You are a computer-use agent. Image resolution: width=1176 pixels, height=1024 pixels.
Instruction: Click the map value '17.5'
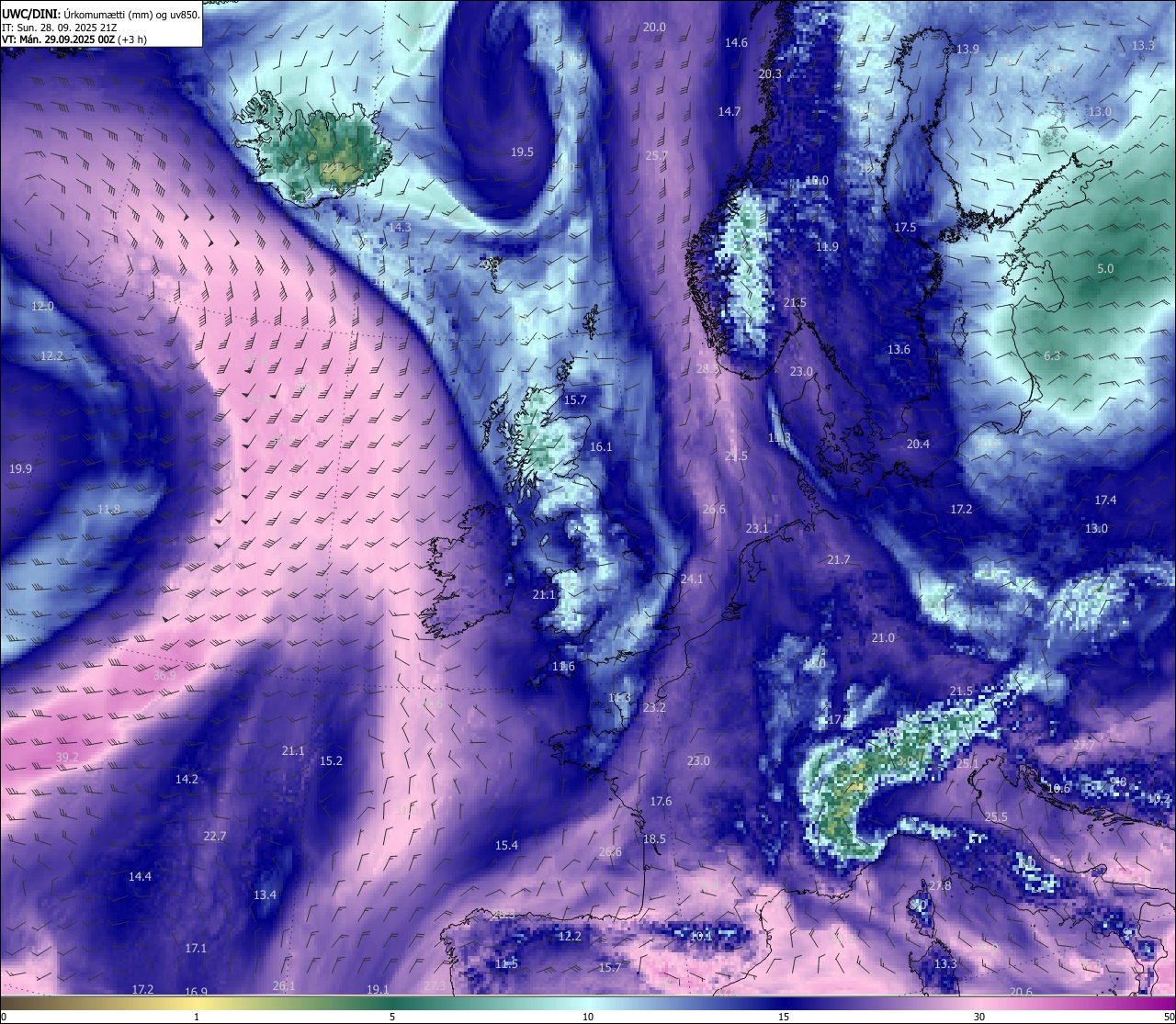[x=905, y=228]
